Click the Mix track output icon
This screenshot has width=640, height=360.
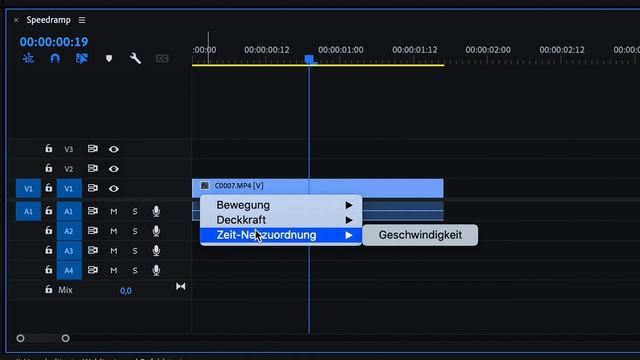pos(180,287)
